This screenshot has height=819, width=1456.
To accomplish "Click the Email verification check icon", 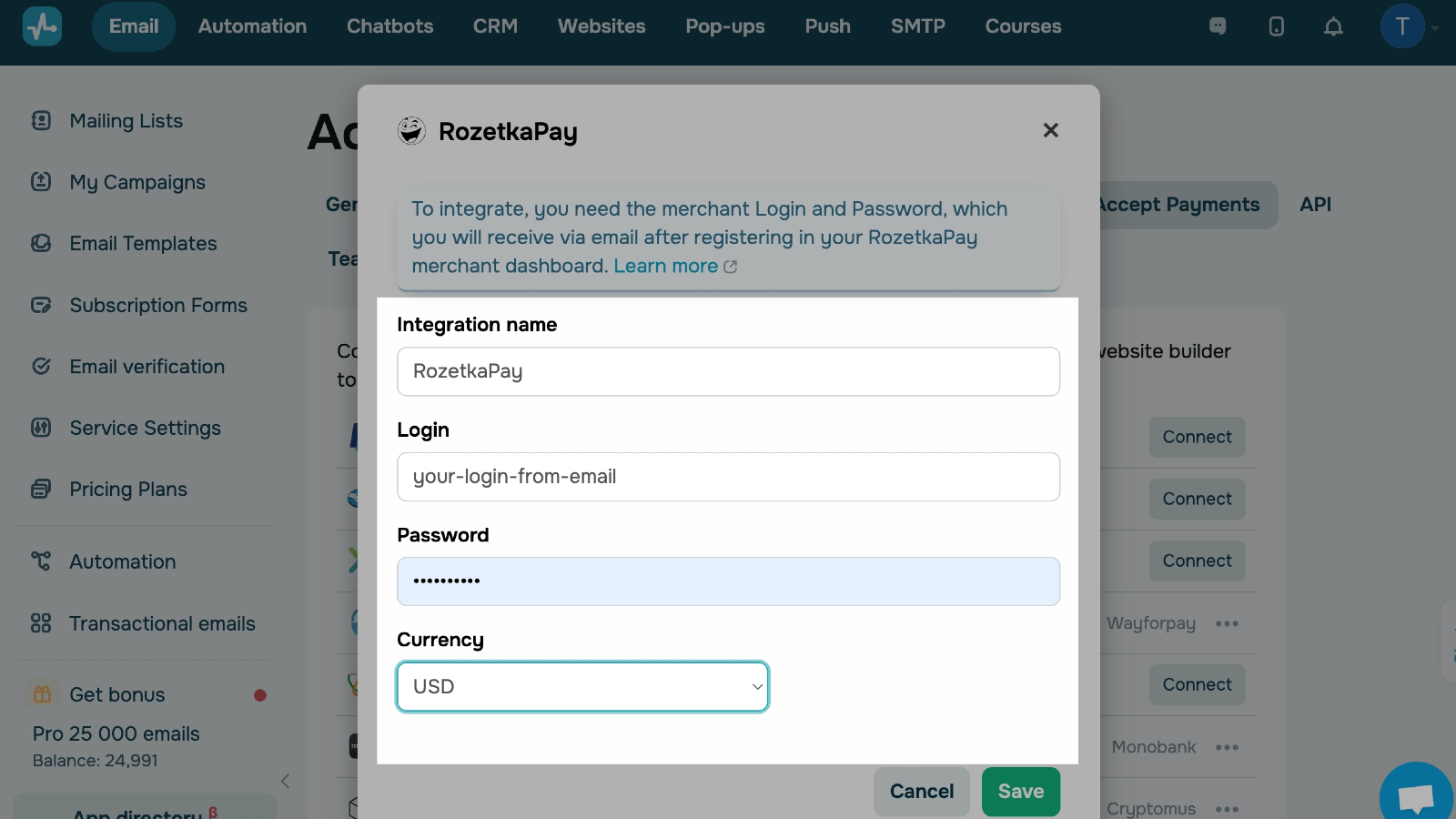I will (x=41, y=366).
